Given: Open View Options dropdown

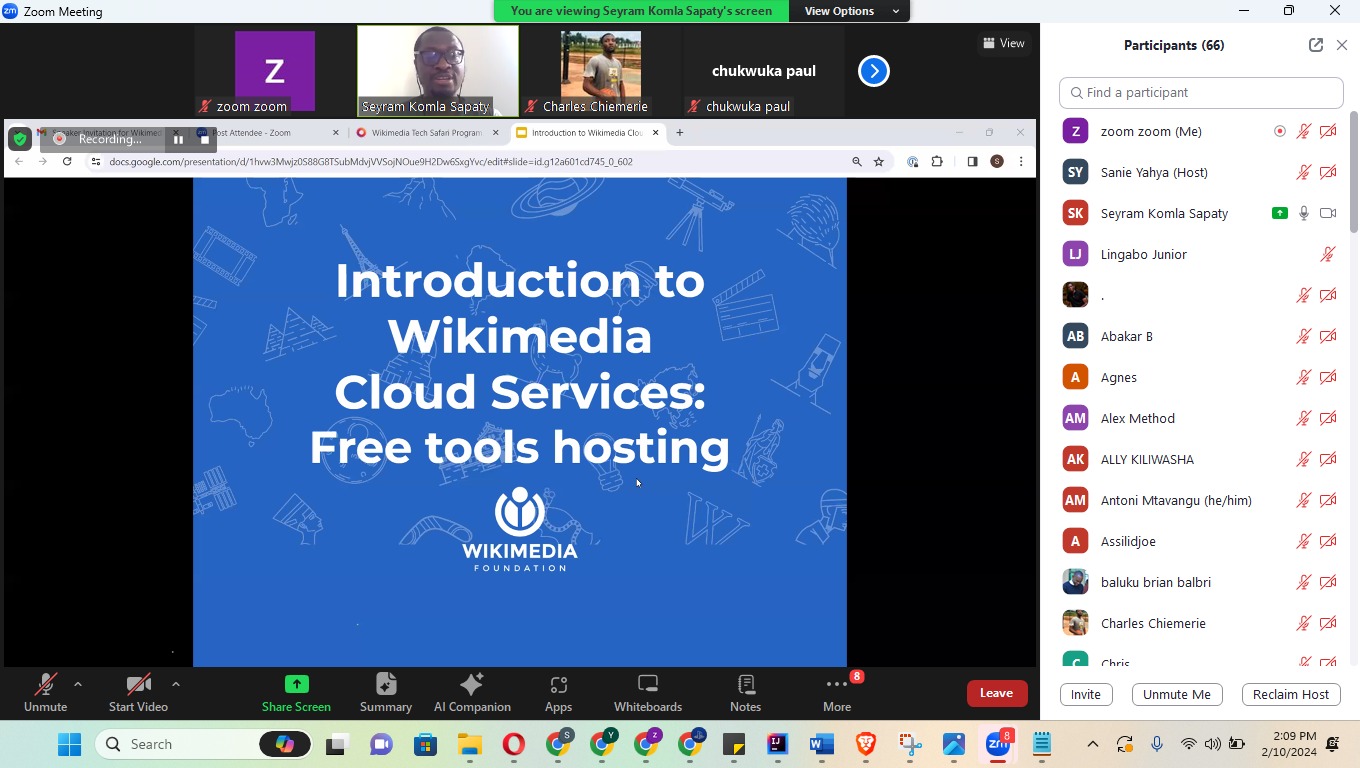Looking at the screenshot, I should coord(852,11).
